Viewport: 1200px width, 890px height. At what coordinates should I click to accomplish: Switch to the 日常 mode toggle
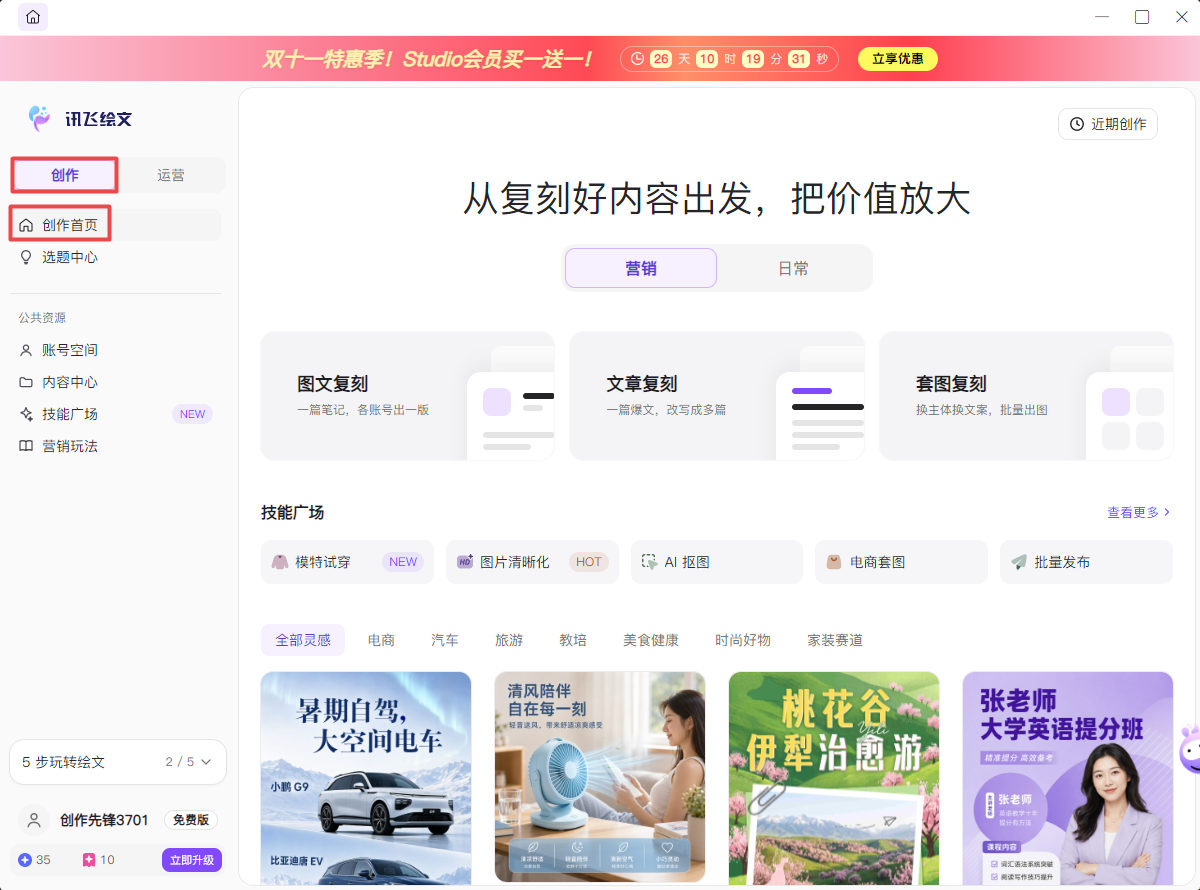(793, 268)
